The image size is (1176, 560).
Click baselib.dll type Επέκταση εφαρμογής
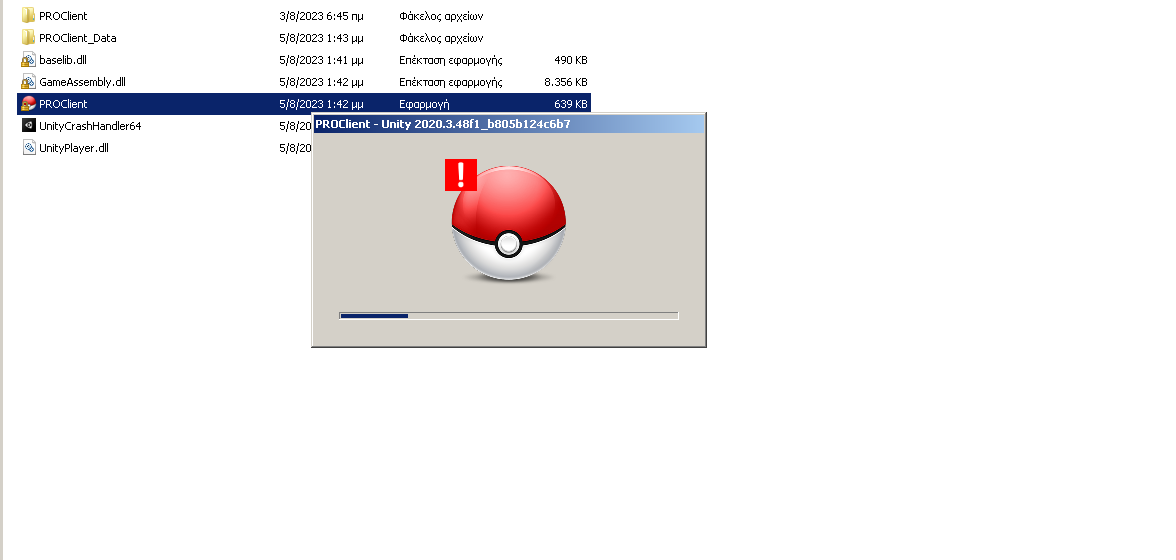pos(451,60)
